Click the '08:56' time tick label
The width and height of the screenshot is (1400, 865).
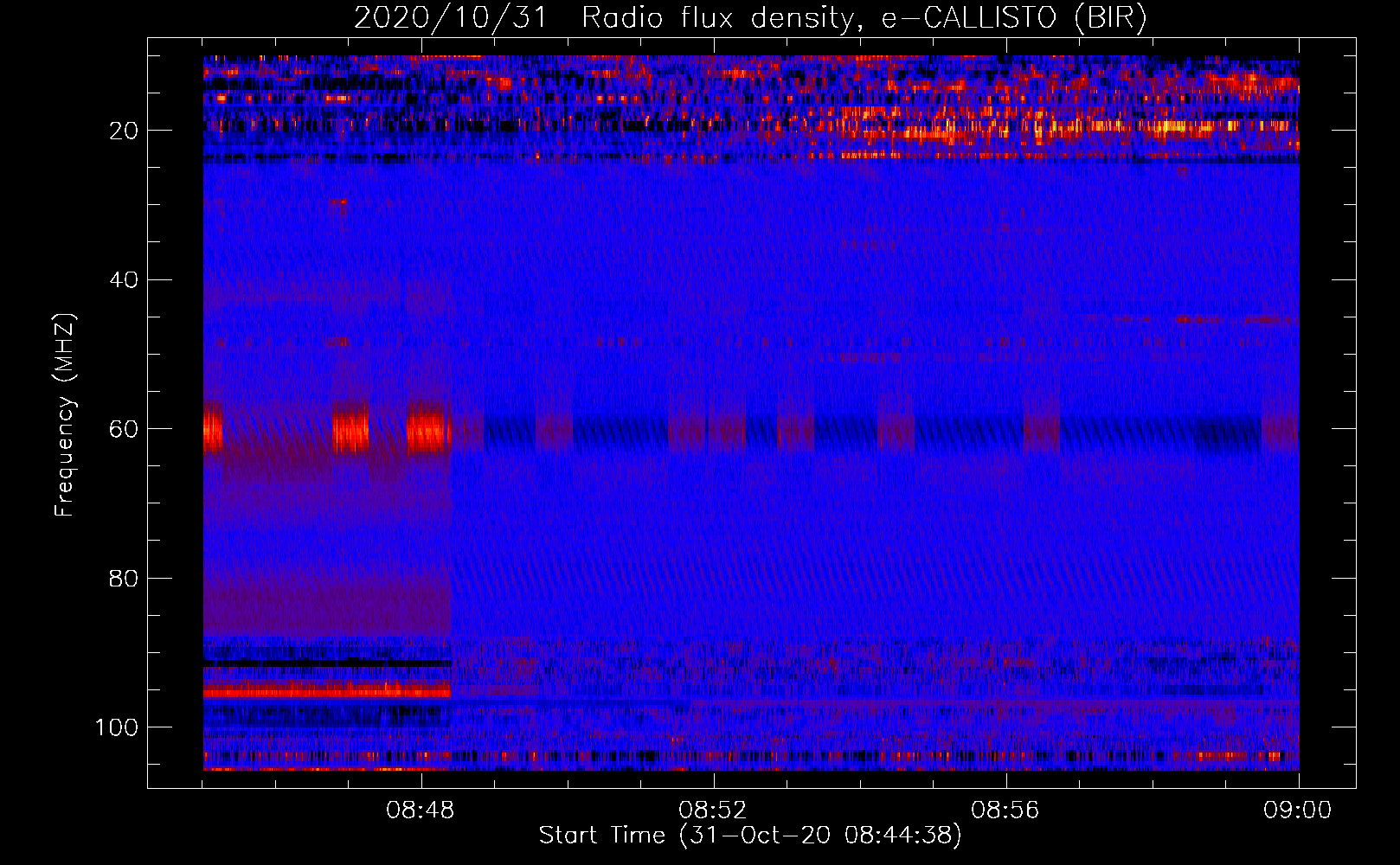(x=1005, y=811)
